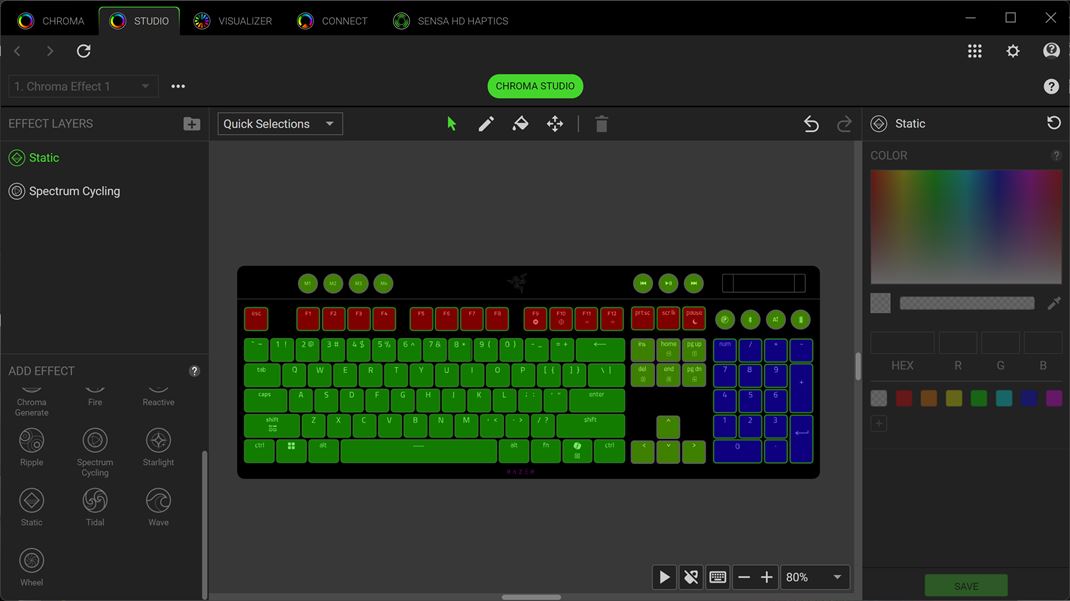This screenshot has width=1070, height=601.
Task: Go forward with the forward arrow
Action: pyautogui.click(x=50, y=51)
